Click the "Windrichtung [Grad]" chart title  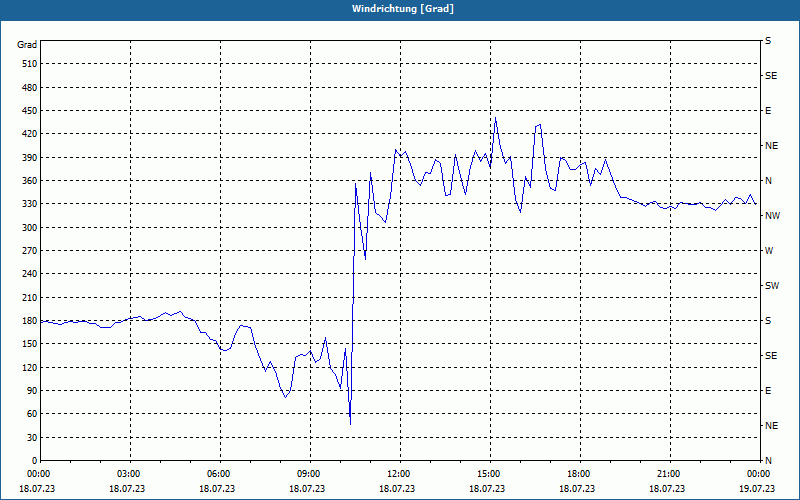[x=403, y=9]
